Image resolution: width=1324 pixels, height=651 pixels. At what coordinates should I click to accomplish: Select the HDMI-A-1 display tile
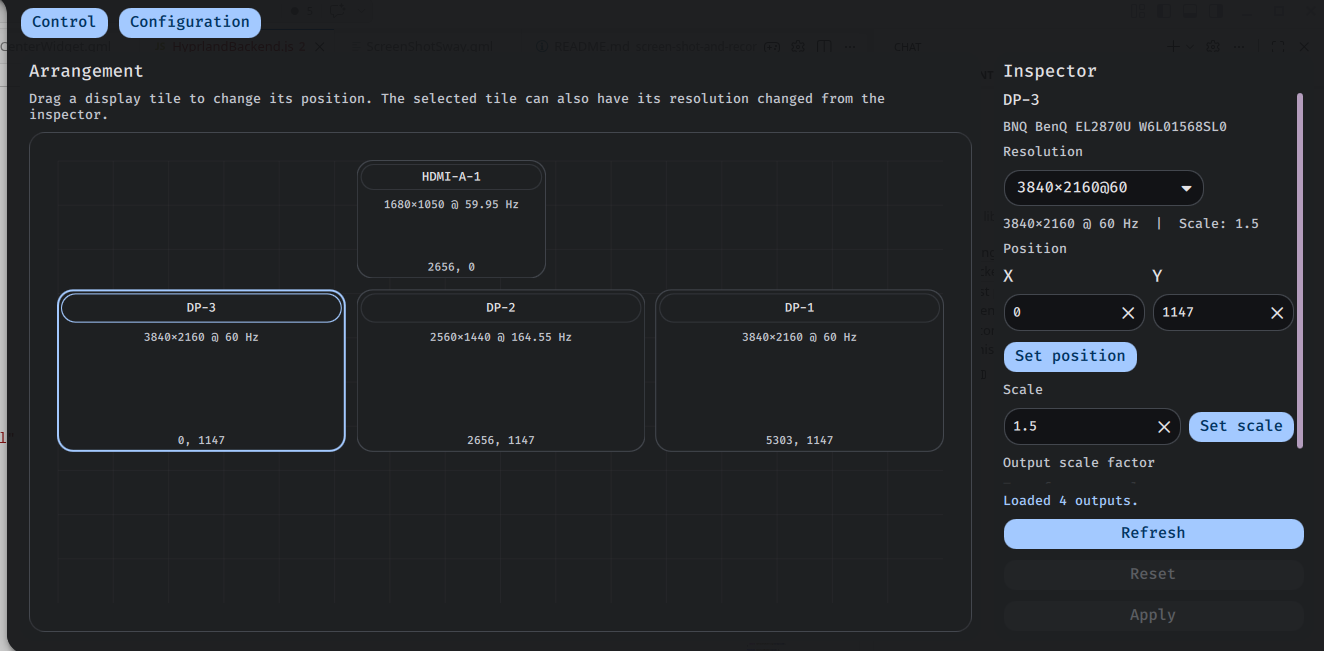click(x=451, y=219)
